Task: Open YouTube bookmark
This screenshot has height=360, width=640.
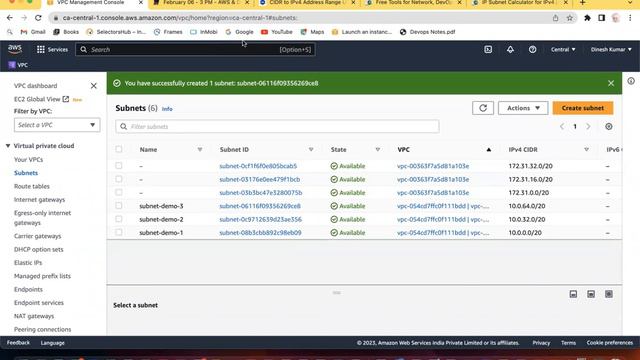Action: point(276,32)
